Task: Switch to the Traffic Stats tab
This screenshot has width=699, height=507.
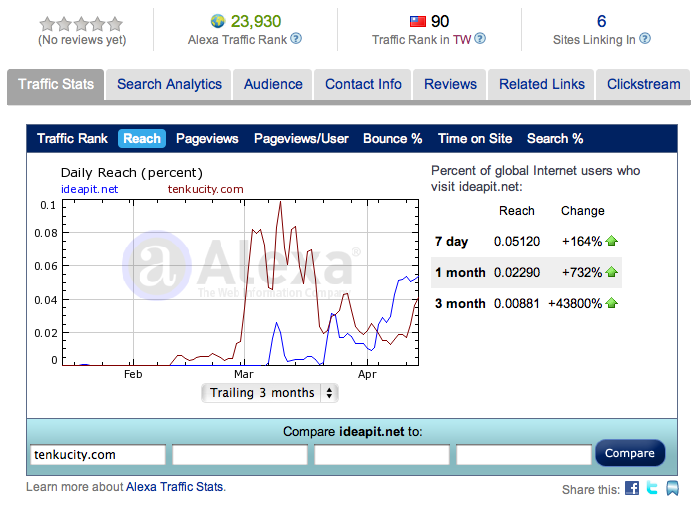Action: point(56,84)
